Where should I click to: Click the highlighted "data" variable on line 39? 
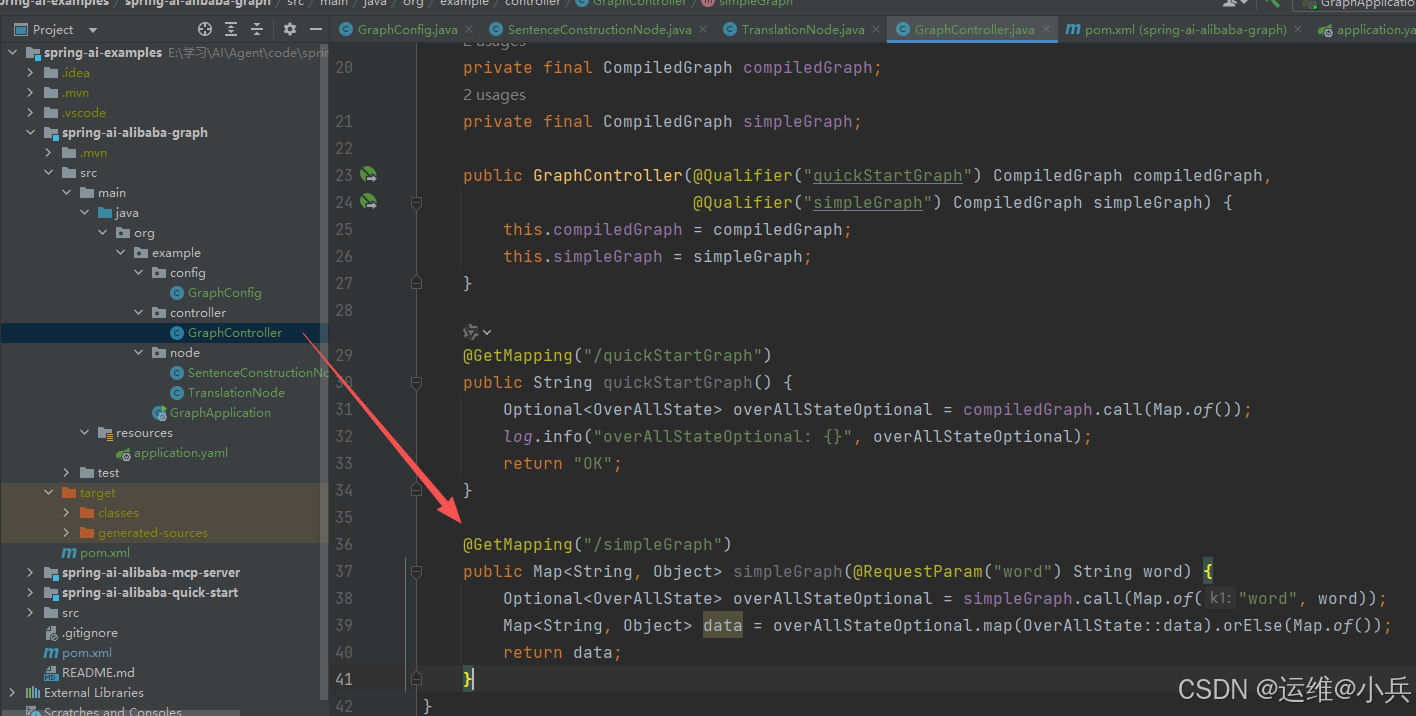click(x=723, y=625)
